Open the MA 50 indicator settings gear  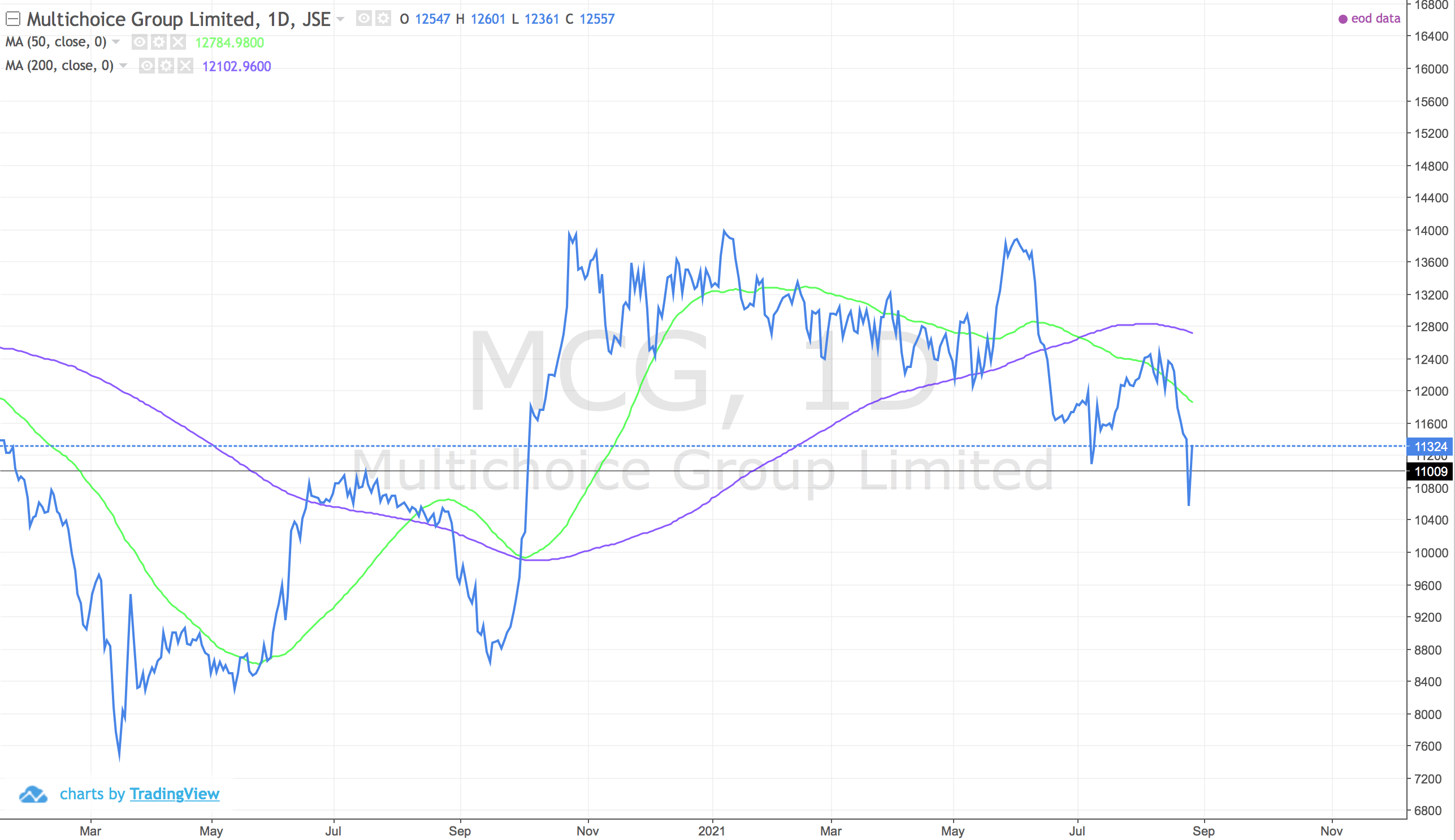tap(159, 42)
